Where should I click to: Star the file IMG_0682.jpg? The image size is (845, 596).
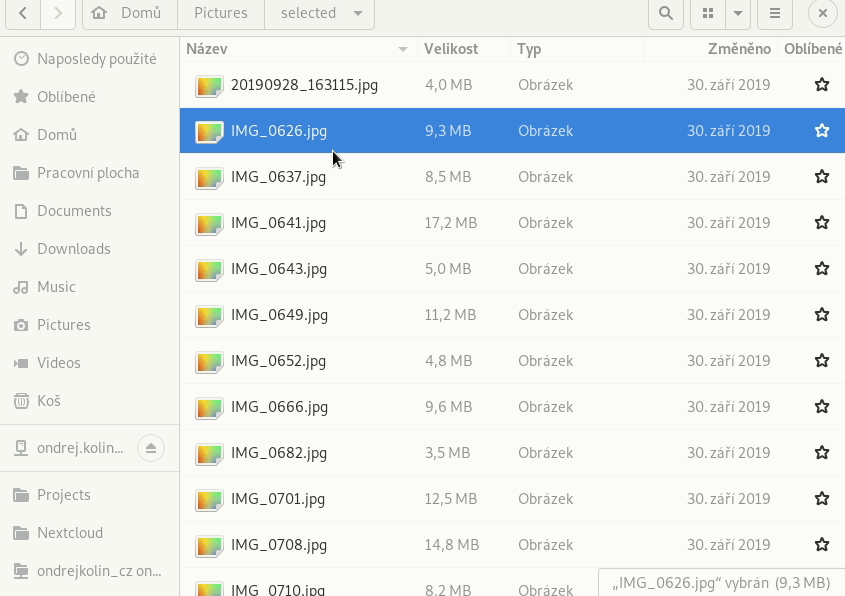tap(822, 453)
